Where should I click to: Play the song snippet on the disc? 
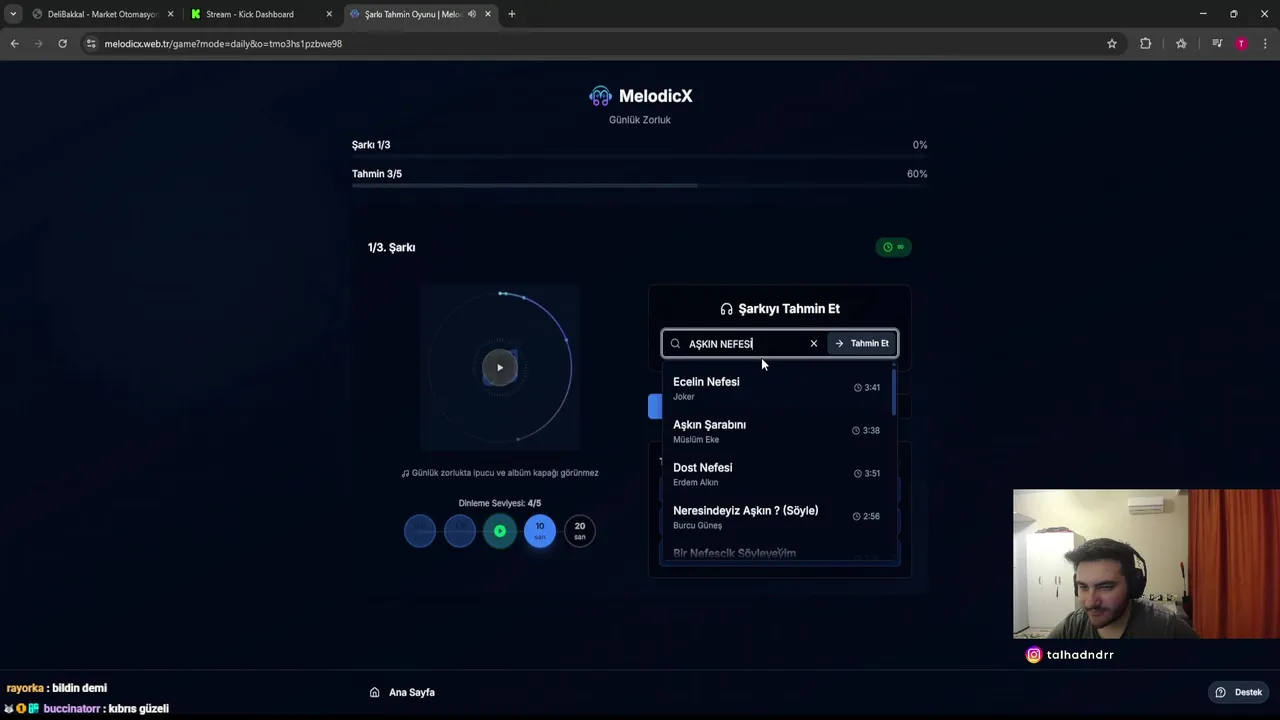[500, 367]
